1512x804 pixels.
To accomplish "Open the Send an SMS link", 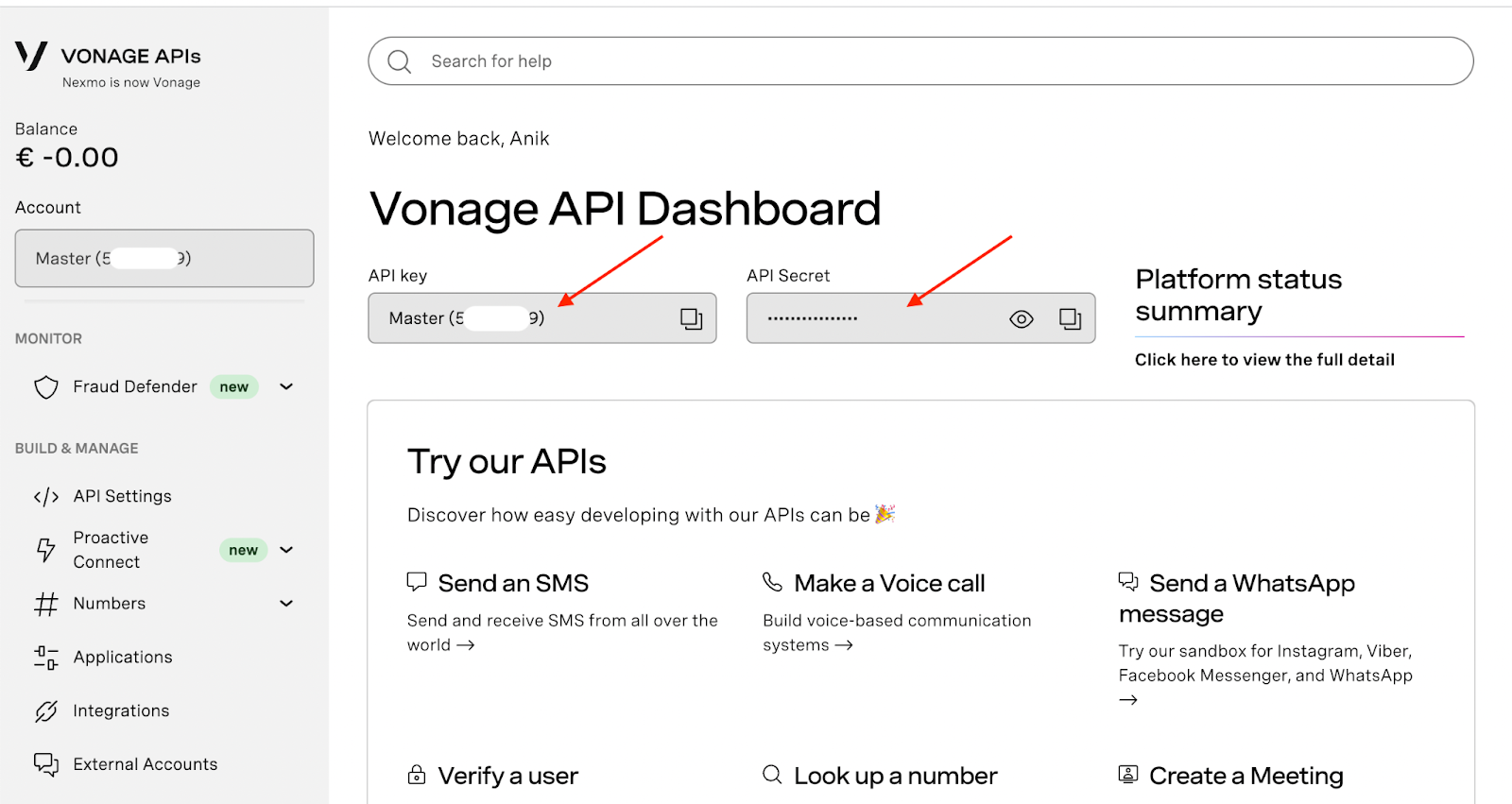I will click(513, 584).
